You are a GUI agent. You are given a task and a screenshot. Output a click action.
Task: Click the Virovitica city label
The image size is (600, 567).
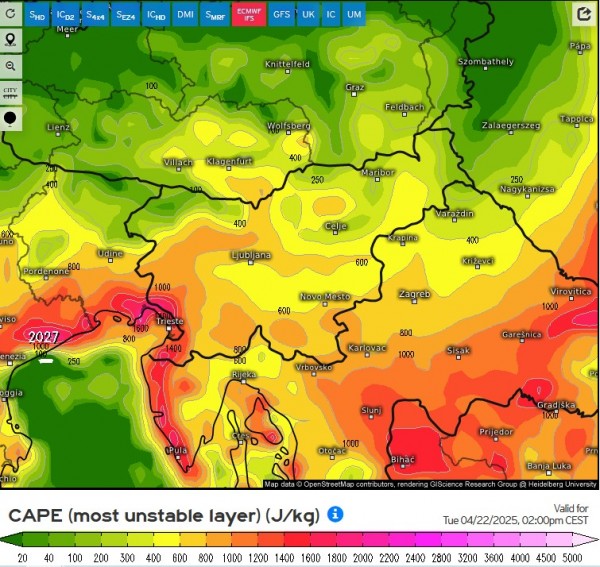pyautogui.click(x=571, y=291)
